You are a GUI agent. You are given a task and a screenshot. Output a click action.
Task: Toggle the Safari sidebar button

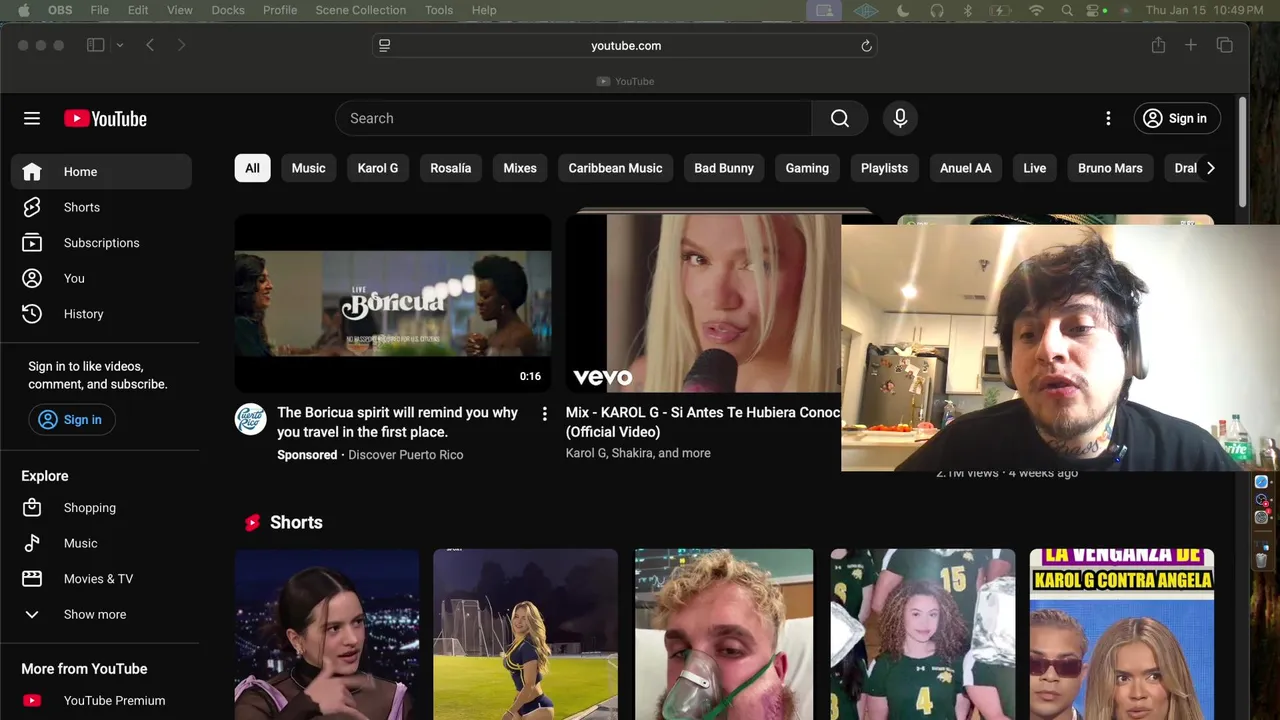tap(96, 45)
